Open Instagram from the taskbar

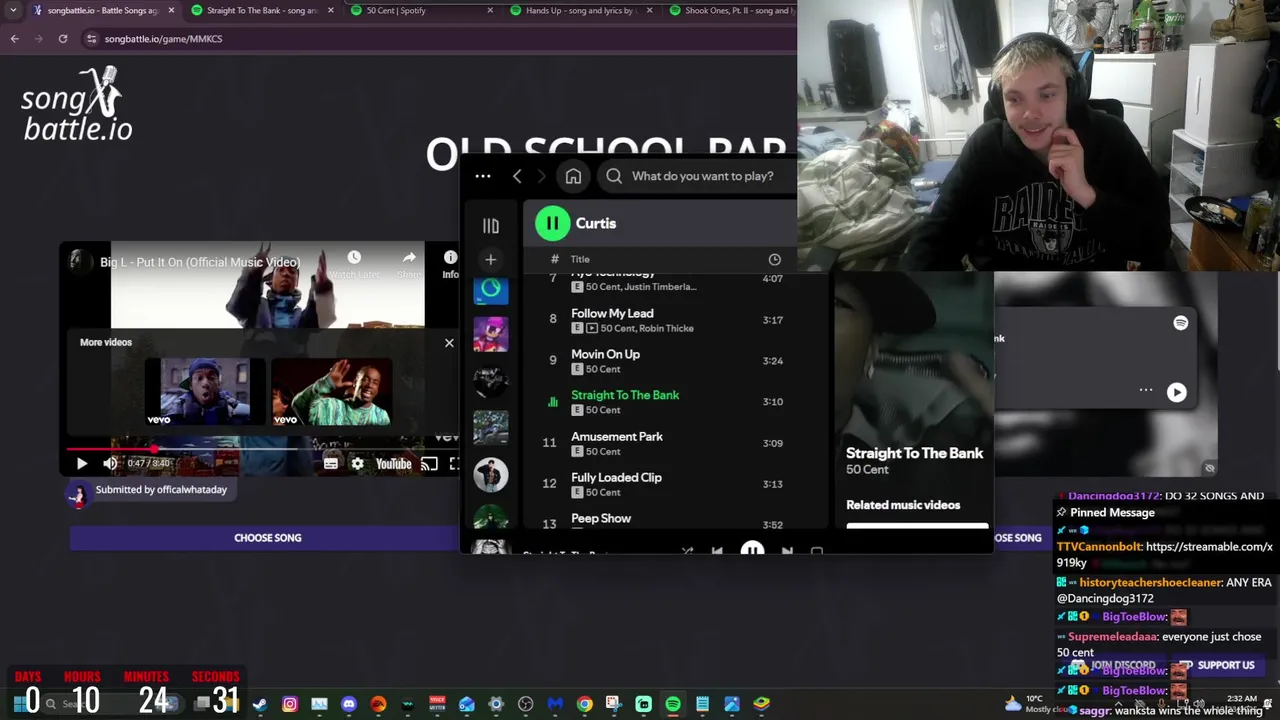click(290, 704)
